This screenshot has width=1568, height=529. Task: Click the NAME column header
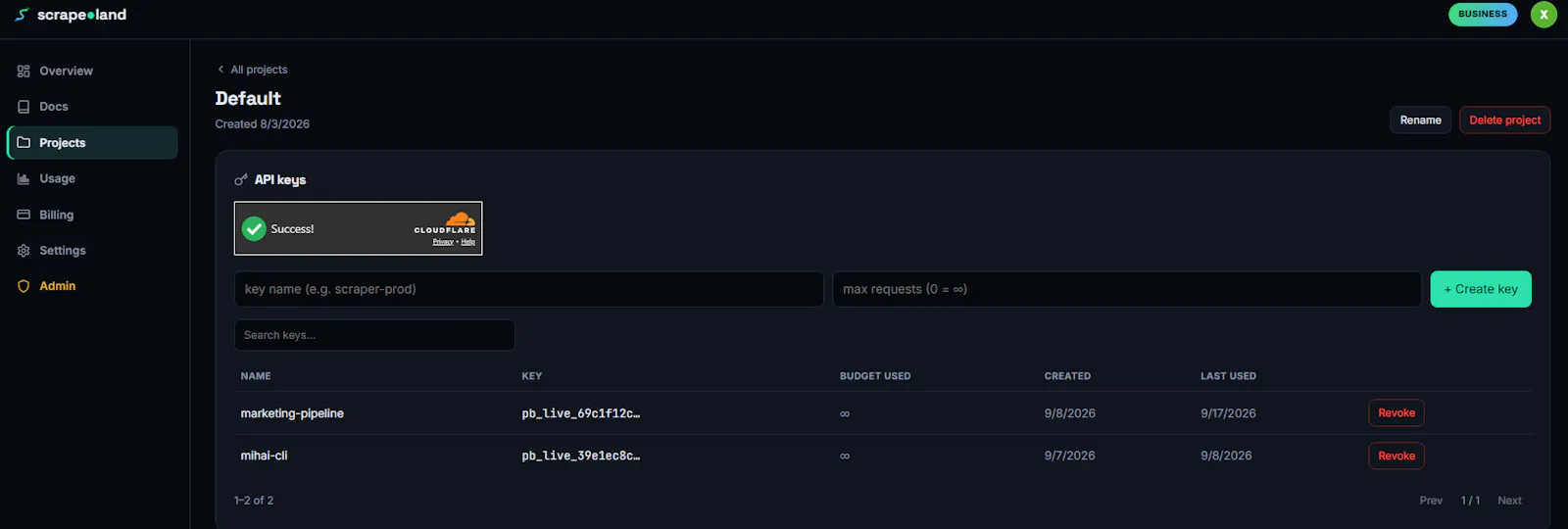(x=256, y=376)
